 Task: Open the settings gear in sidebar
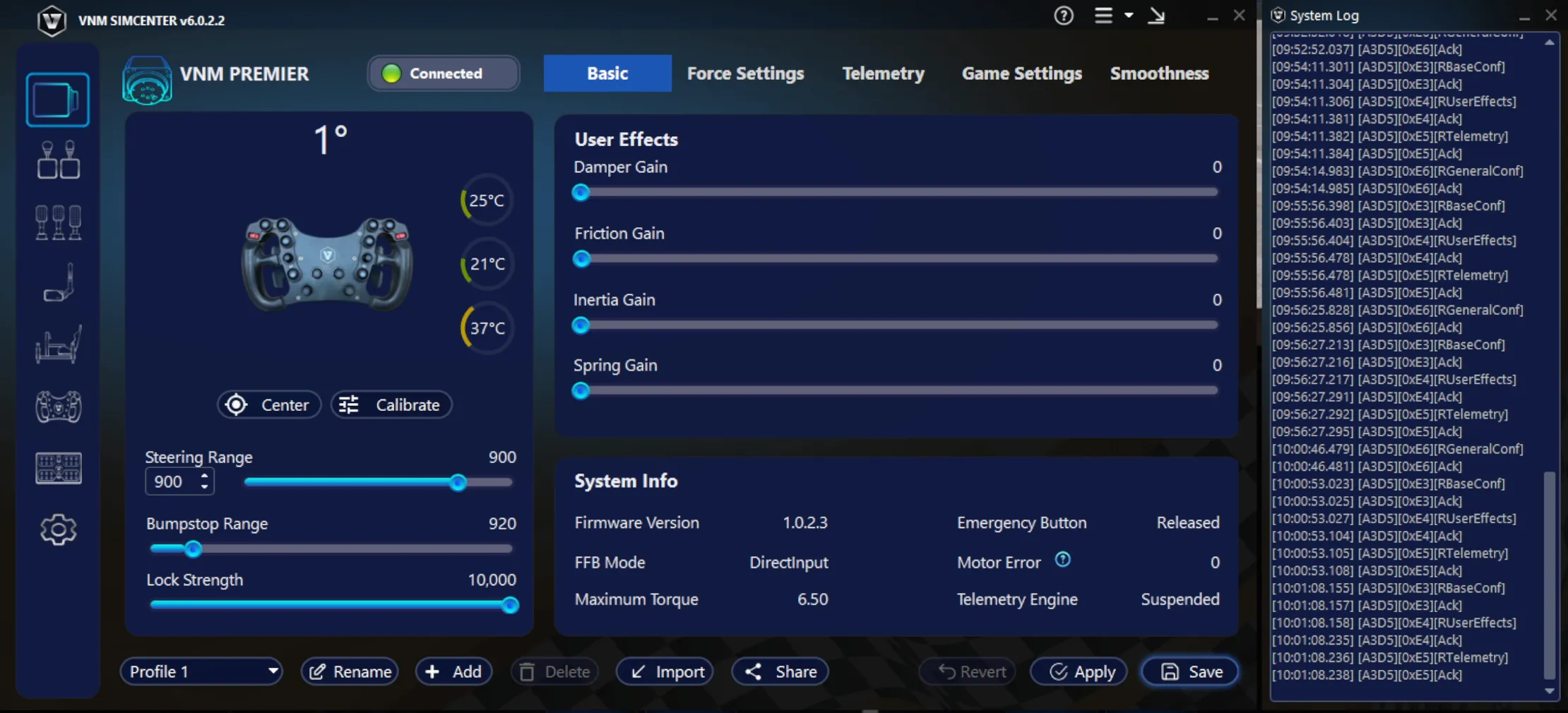[x=58, y=529]
